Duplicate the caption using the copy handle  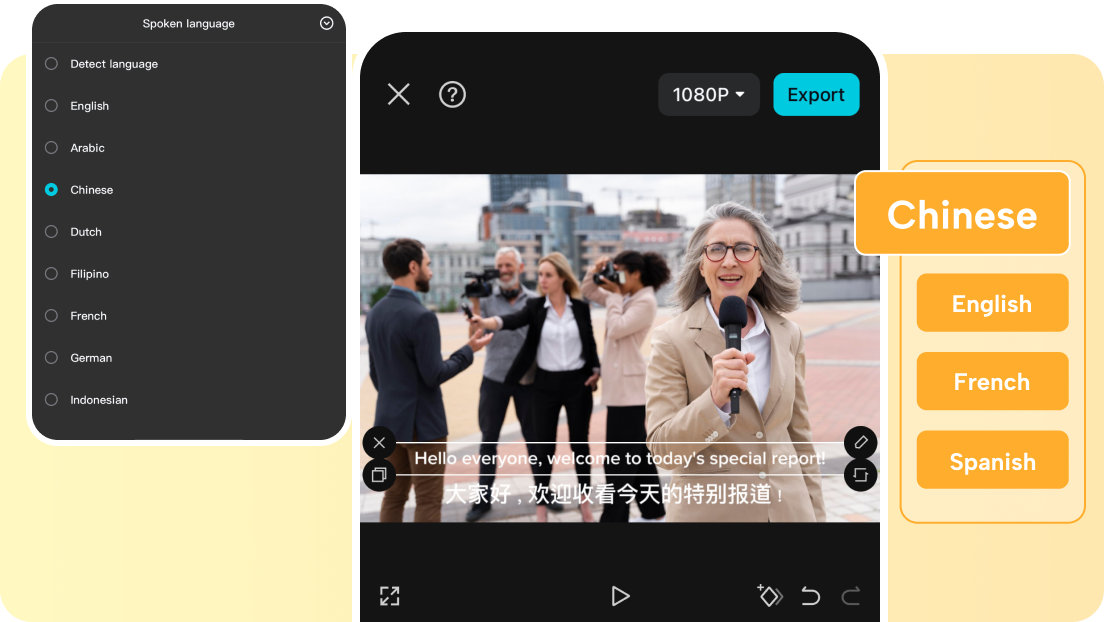(379, 475)
